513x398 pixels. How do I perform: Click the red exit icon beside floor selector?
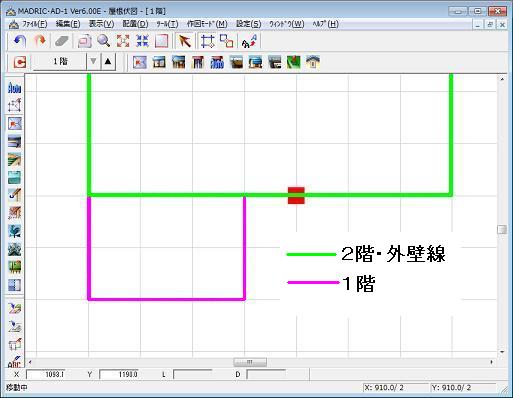tap(20, 62)
